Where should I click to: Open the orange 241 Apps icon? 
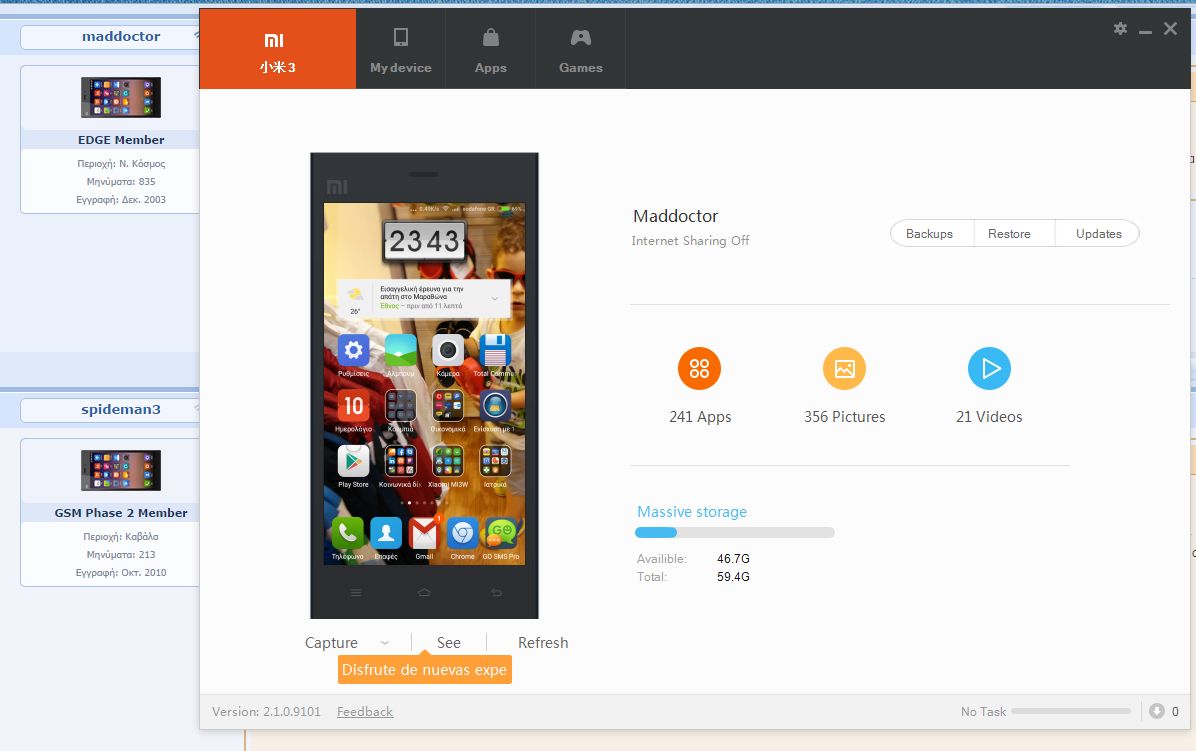click(699, 369)
